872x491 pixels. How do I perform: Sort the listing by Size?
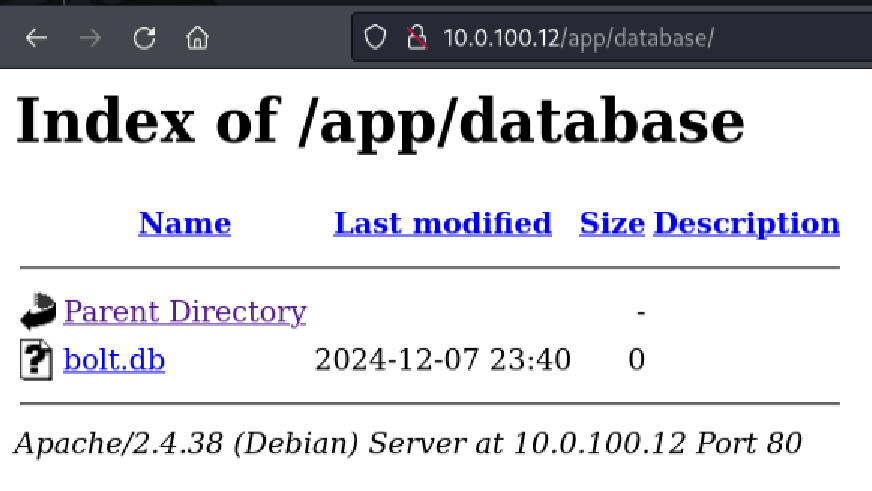(x=611, y=223)
